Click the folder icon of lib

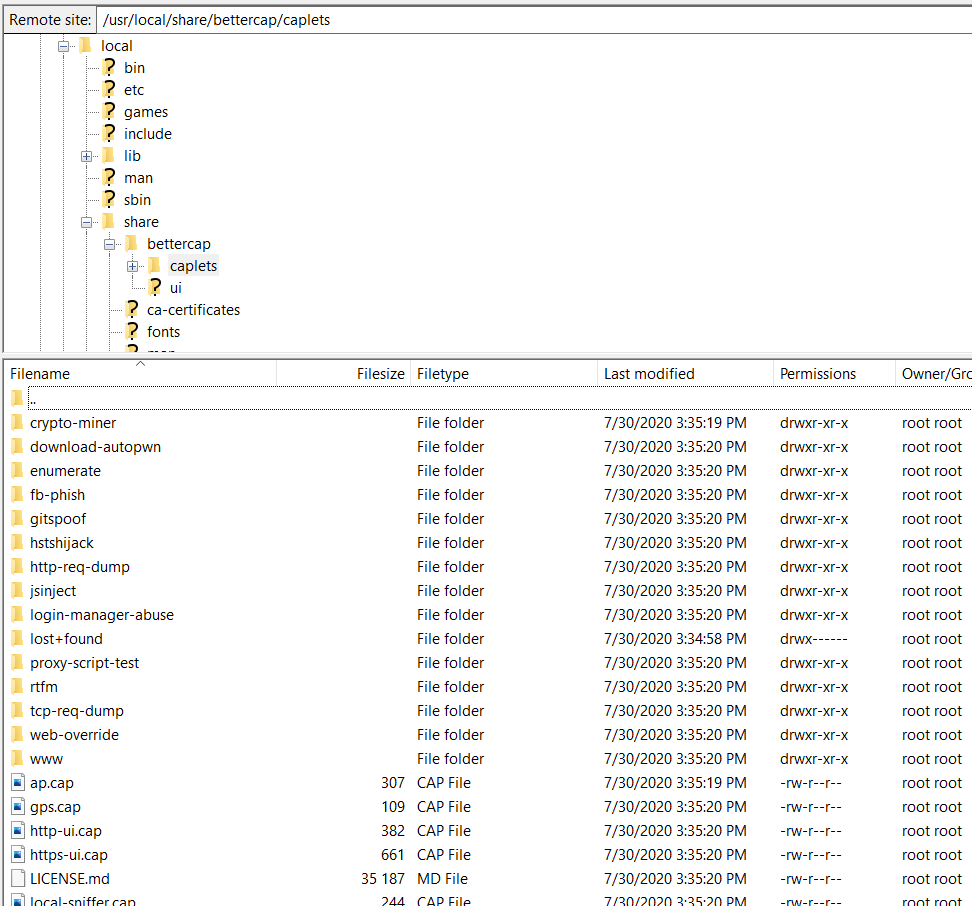click(108, 155)
